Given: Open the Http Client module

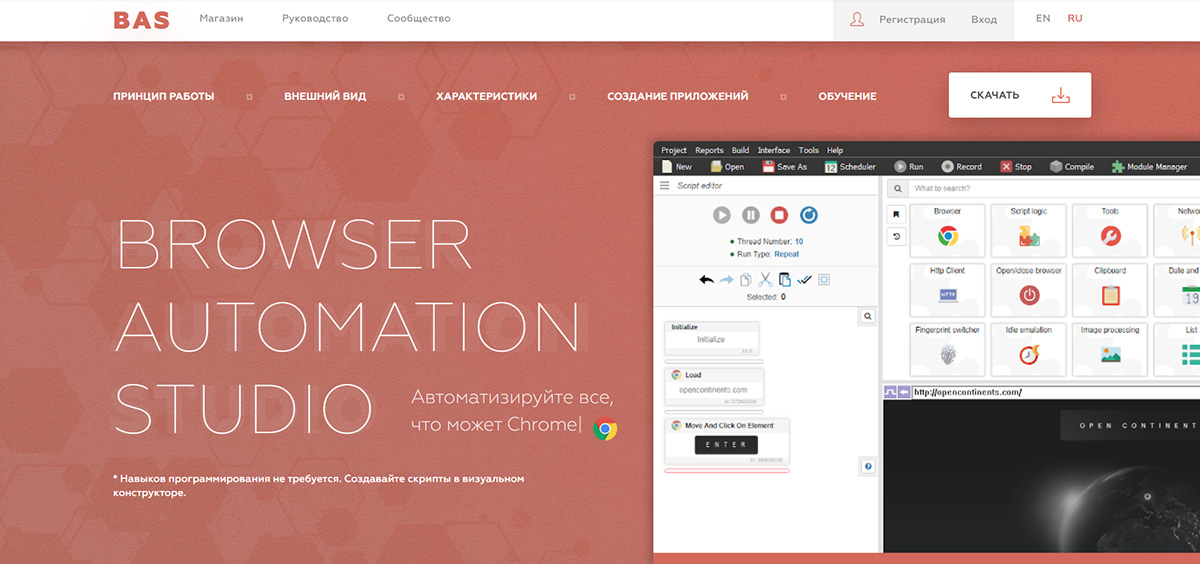Looking at the screenshot, I should pyautogui.click(x=947, y=288).
